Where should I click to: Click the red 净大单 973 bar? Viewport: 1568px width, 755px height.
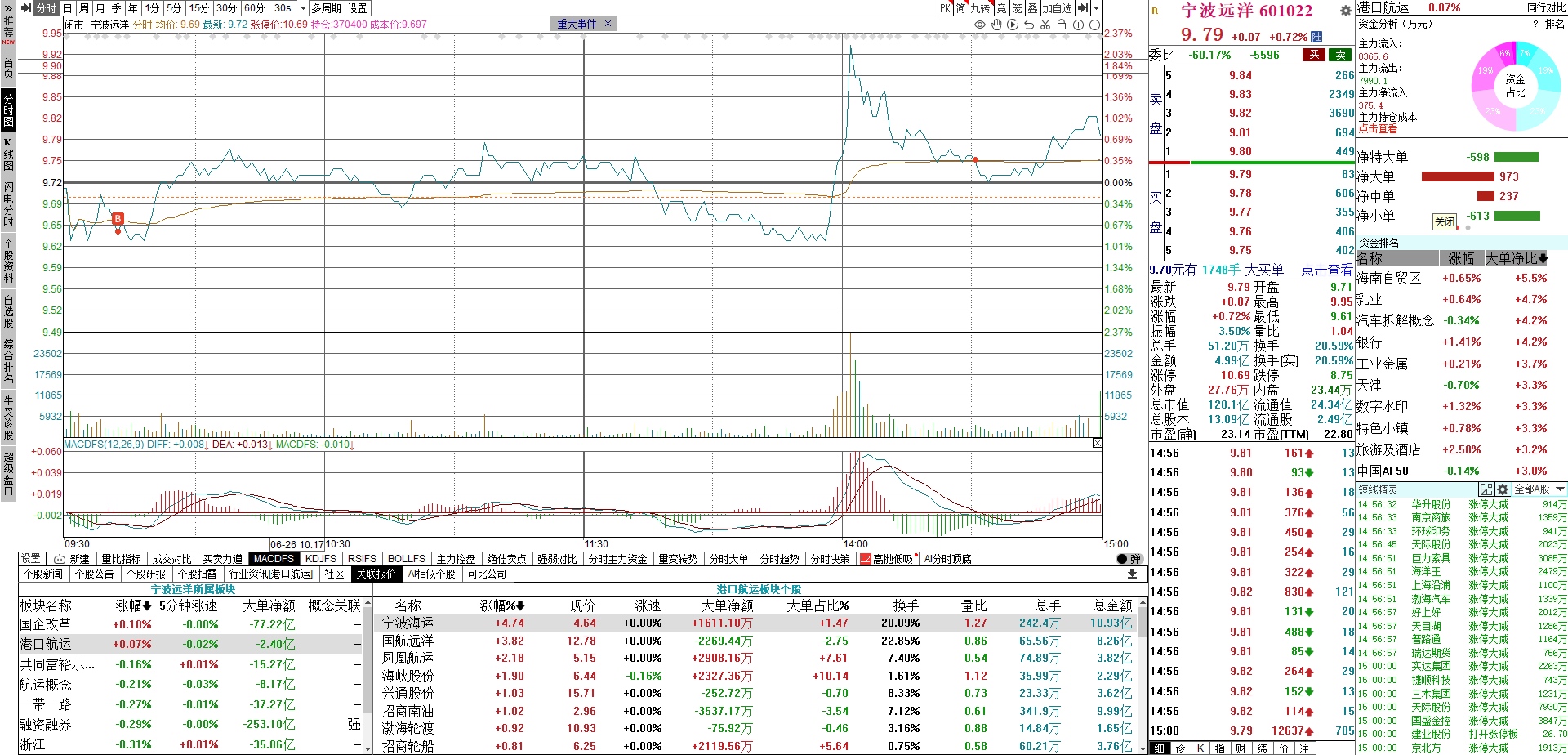click(1458, 176)
